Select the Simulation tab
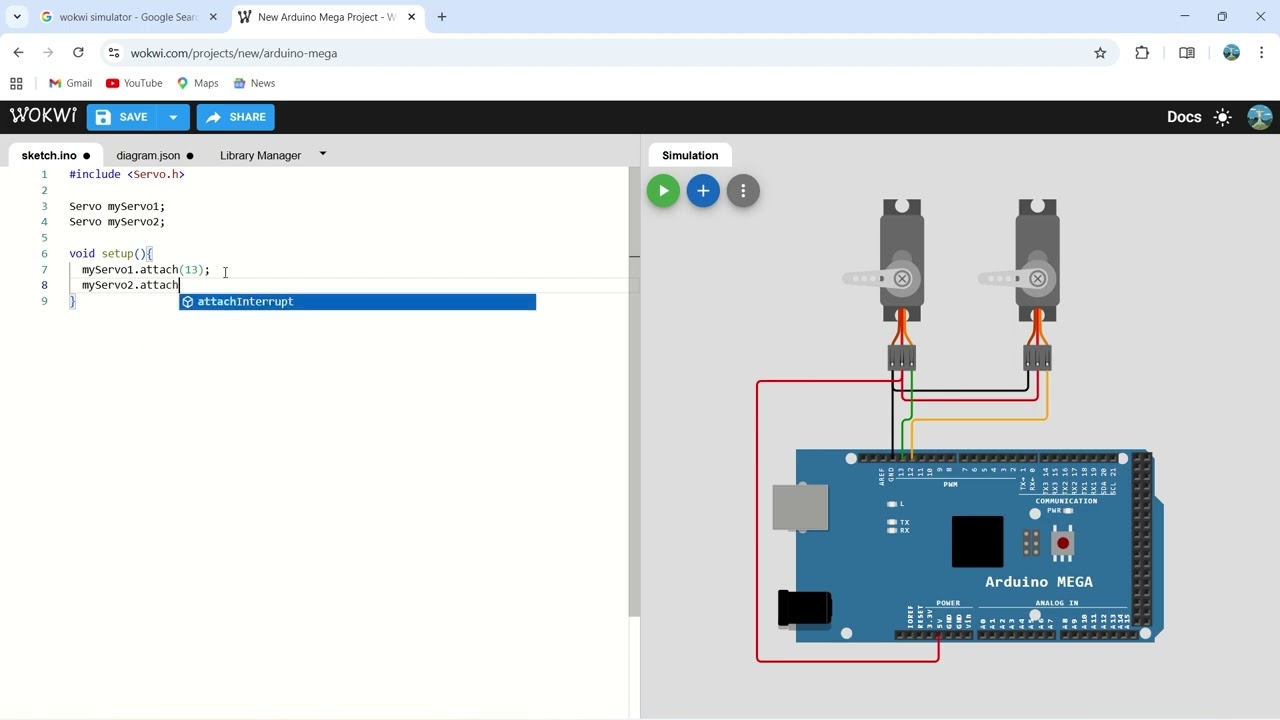The width and height of the screenshot is (1280, 720). [690, 155]
